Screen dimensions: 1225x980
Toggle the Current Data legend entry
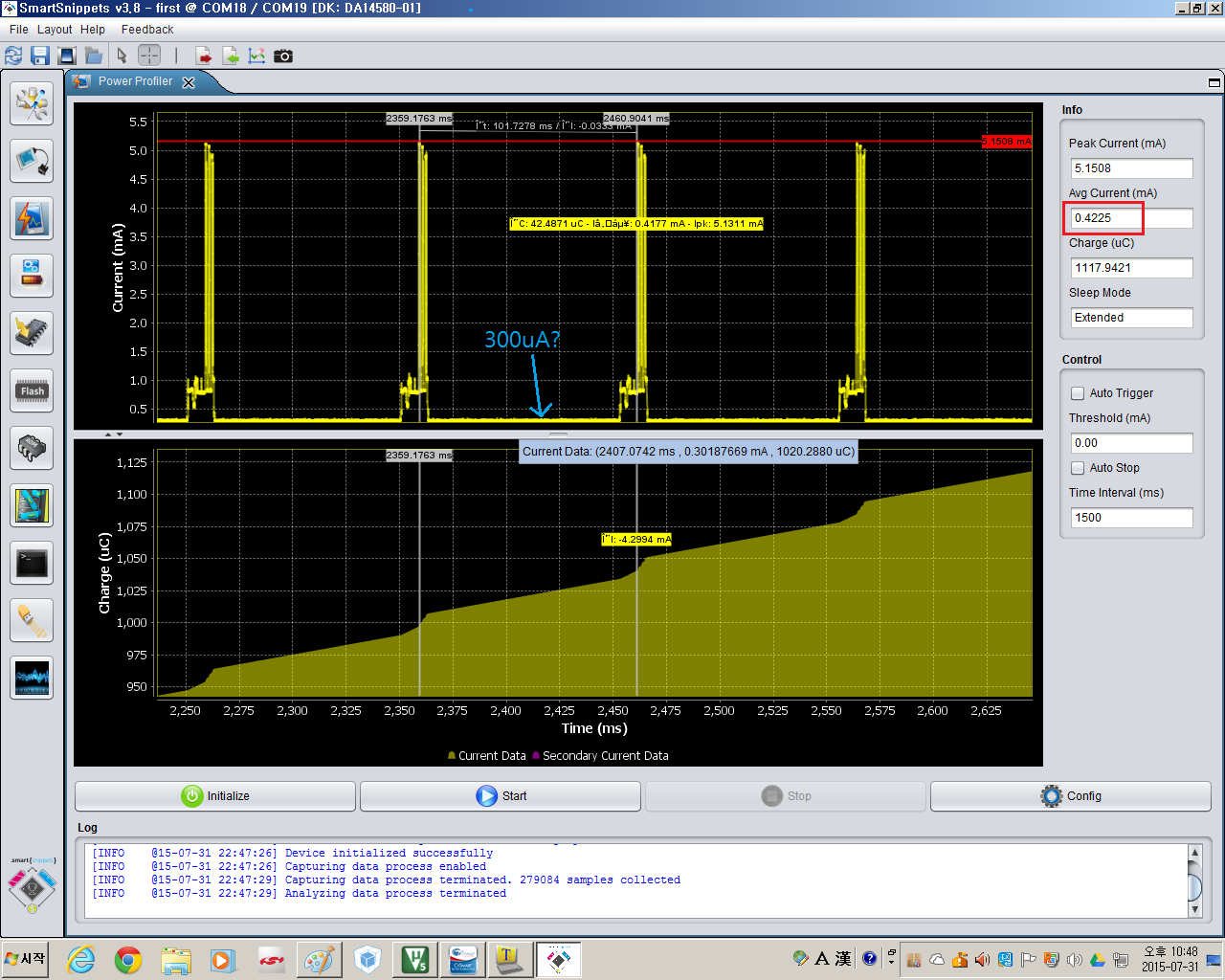(486, 756)
